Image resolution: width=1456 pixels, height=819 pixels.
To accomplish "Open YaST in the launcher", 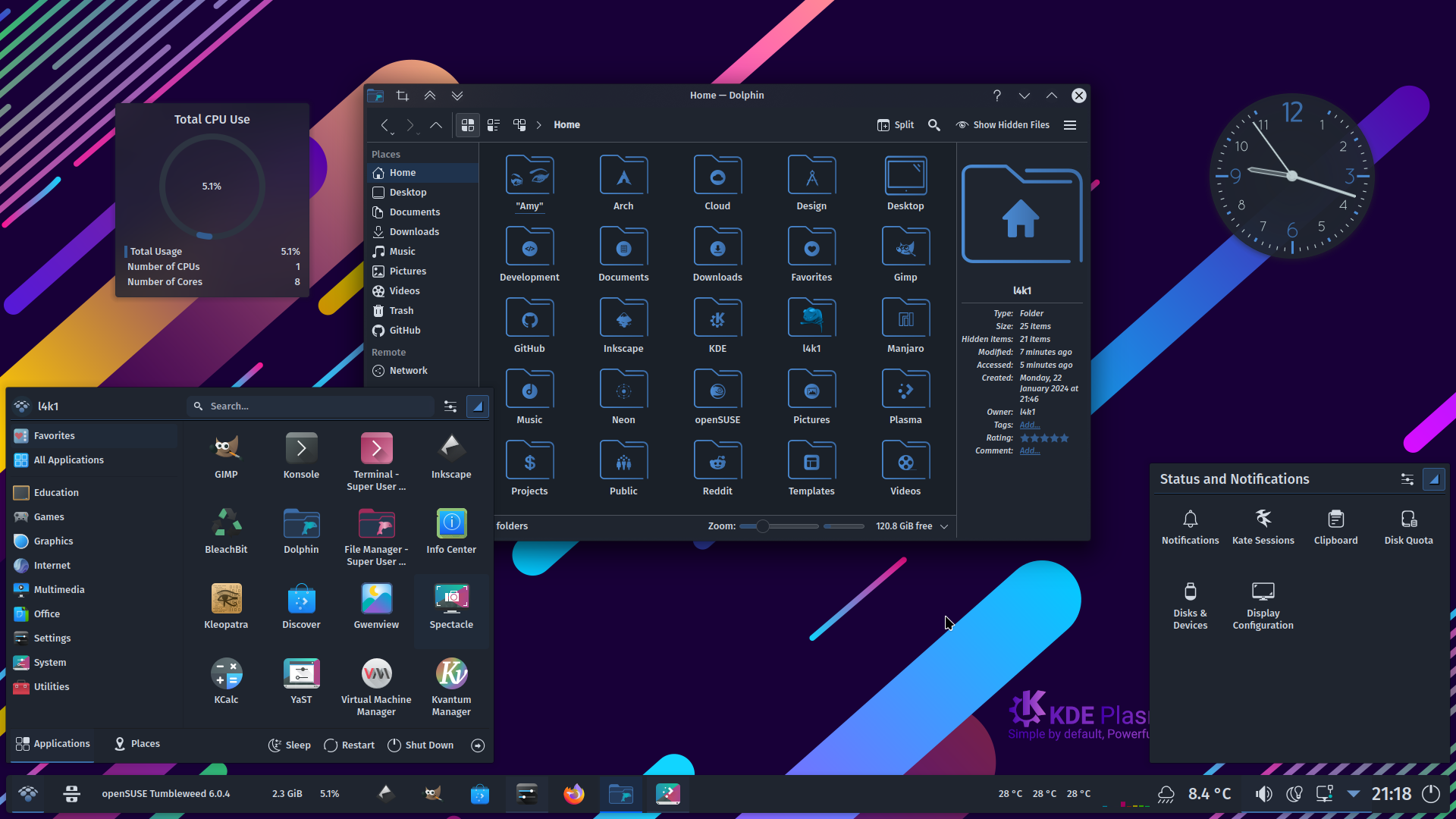I will click(301, 681).
